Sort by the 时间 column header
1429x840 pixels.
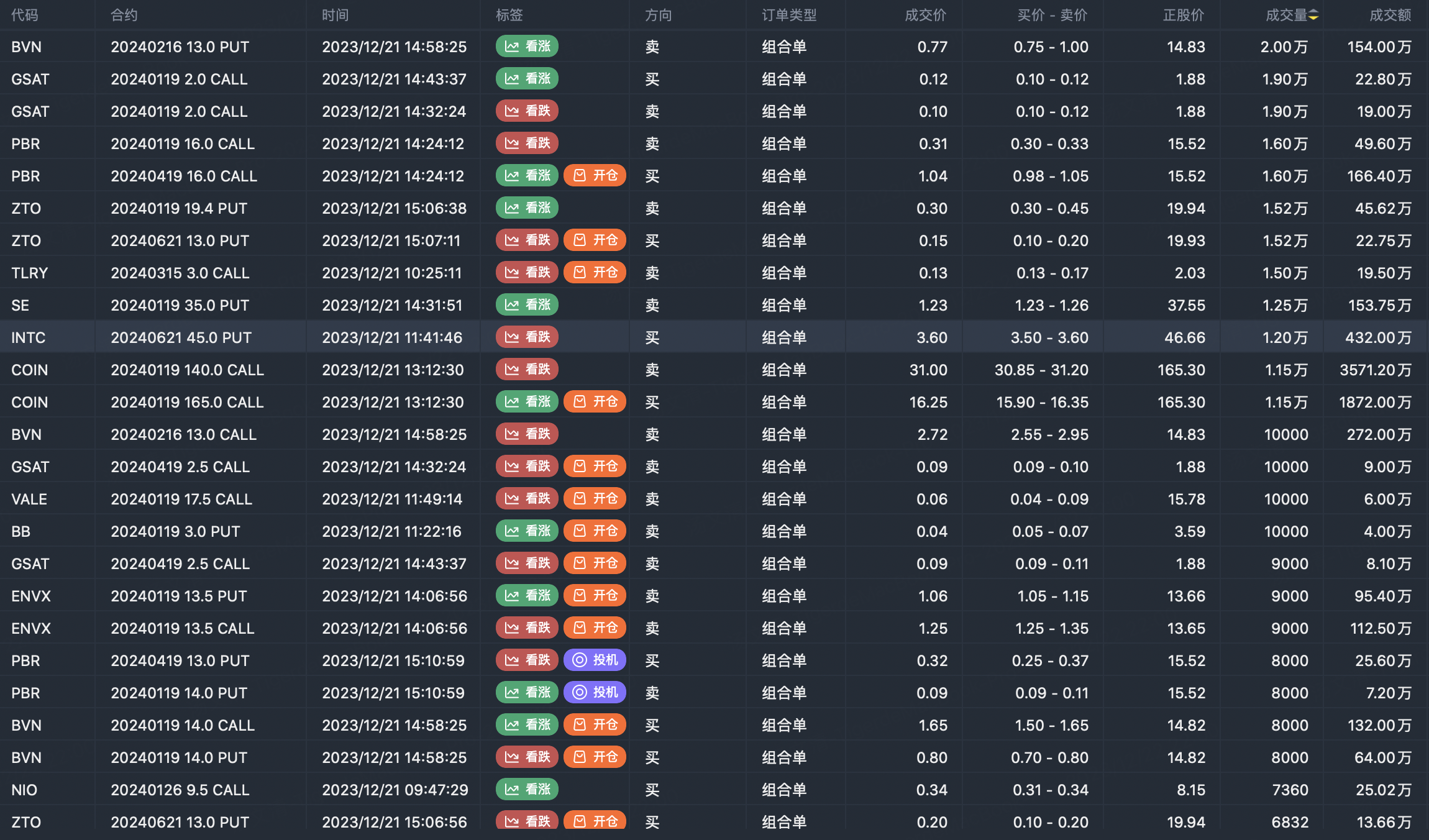click(x=335, y=16)
